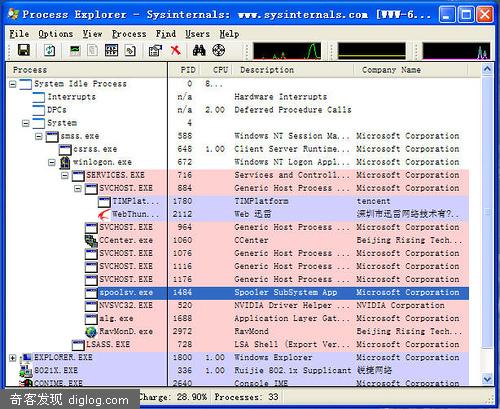
Task: Click the 'LSA Shell (Export Ver...' description
Action: pos(292,345)
